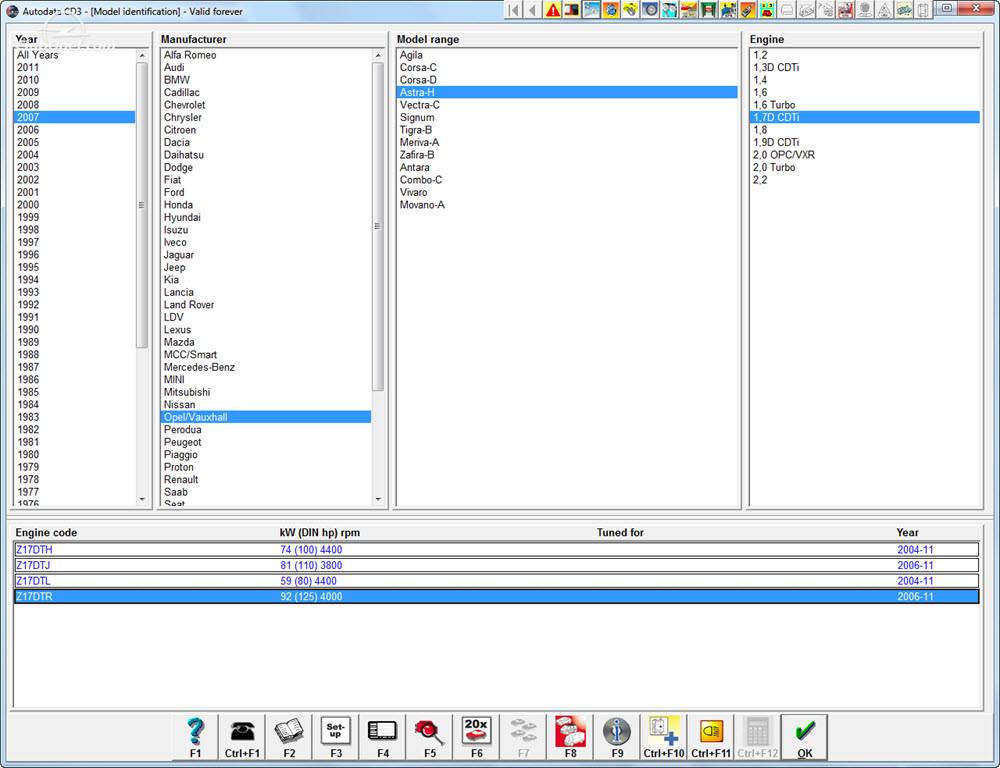
Task: Click the F5 red magnifier icon
Action: coord(429,737)
